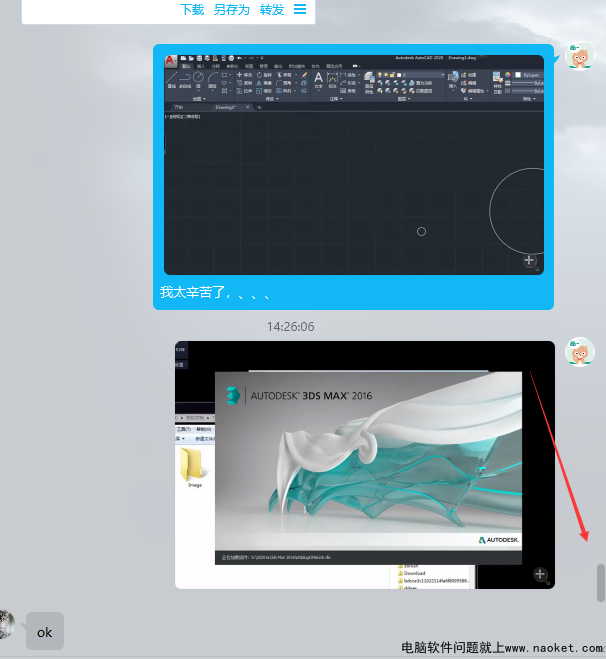Screen dimensions: 606x659
Task: Open the three-line more options menu
Action: point(300,9)
